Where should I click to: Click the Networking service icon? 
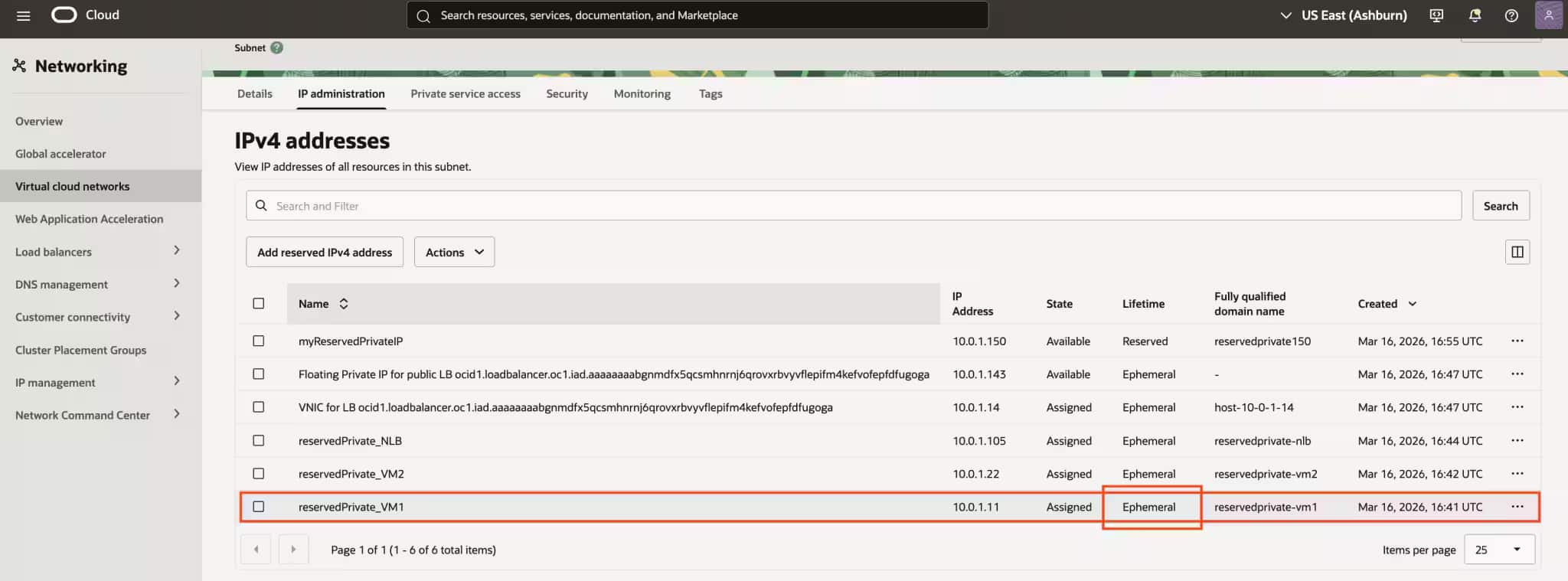[x=19, y=66]
